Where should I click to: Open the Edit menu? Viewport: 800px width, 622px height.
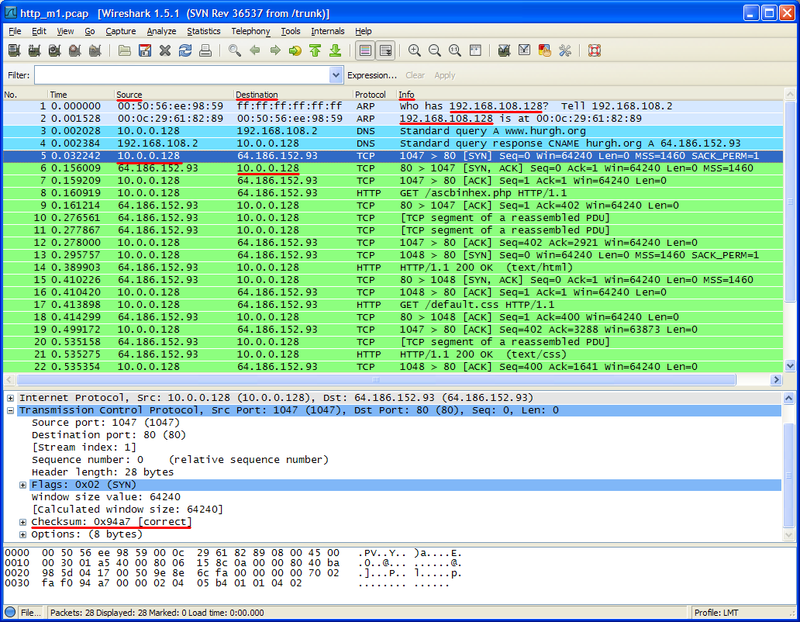(39, 31)
